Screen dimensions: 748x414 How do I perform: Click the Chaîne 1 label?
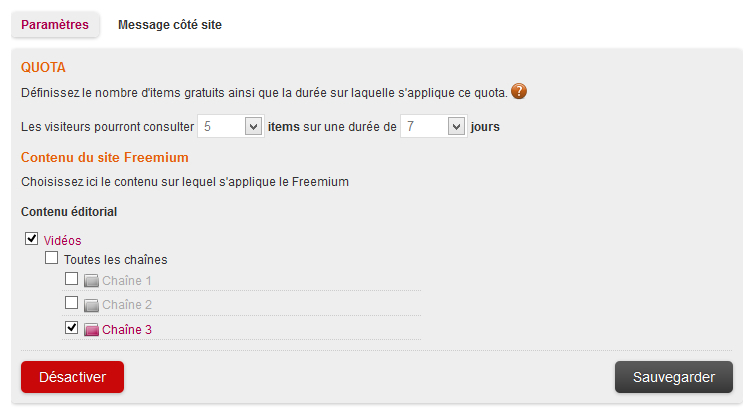127,281
